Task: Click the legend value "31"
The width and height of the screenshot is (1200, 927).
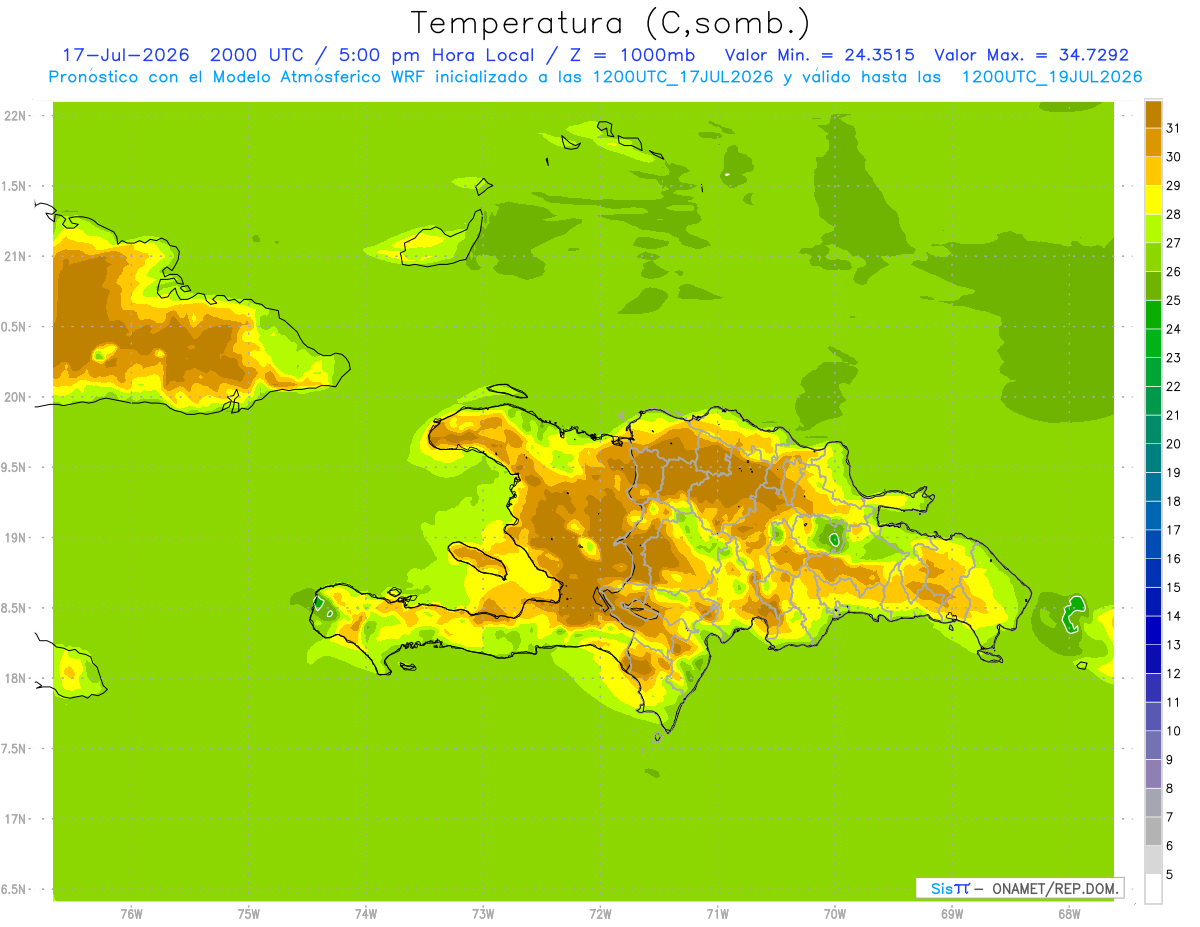Action: click(1175, 128)
